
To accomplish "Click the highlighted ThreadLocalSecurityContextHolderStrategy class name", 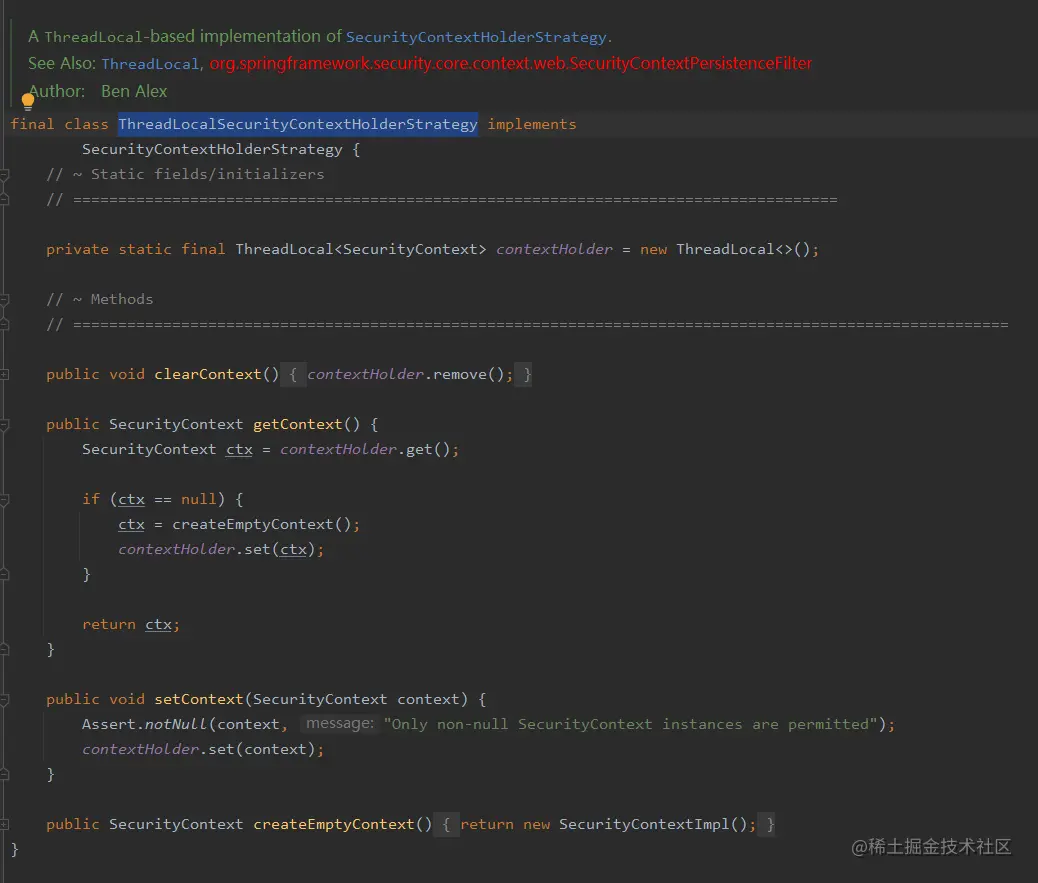I will [298, 124].
